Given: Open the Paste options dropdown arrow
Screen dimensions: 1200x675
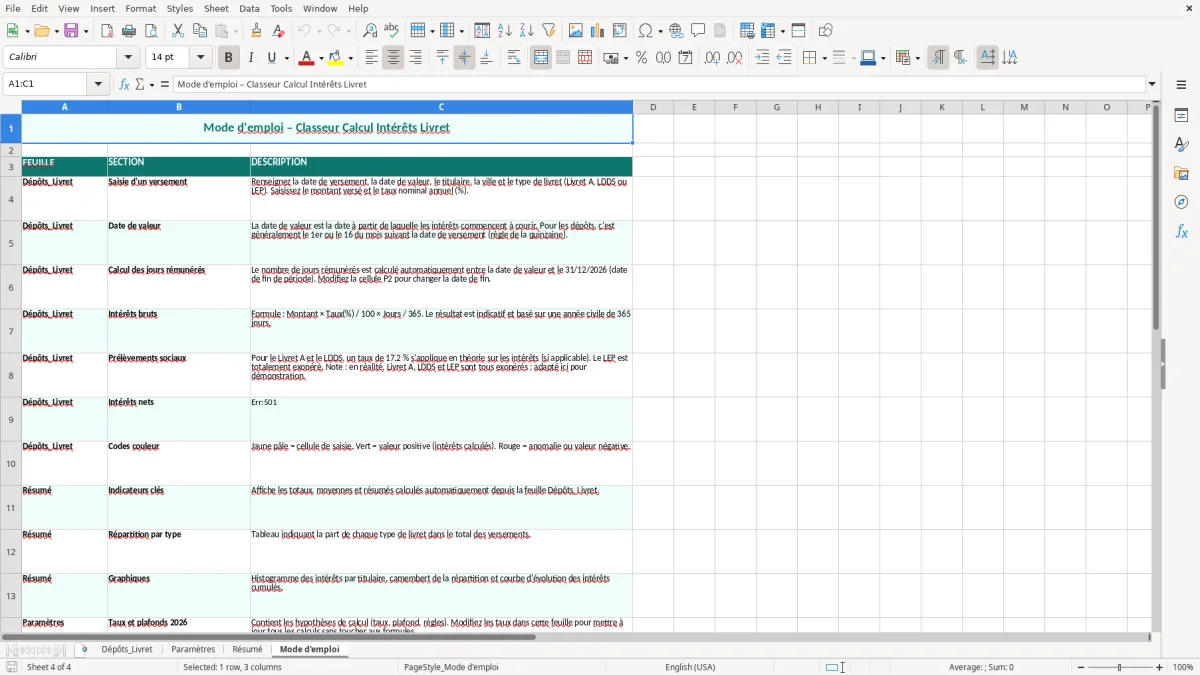Looking at the screenshot, I should tap(236, 31).
